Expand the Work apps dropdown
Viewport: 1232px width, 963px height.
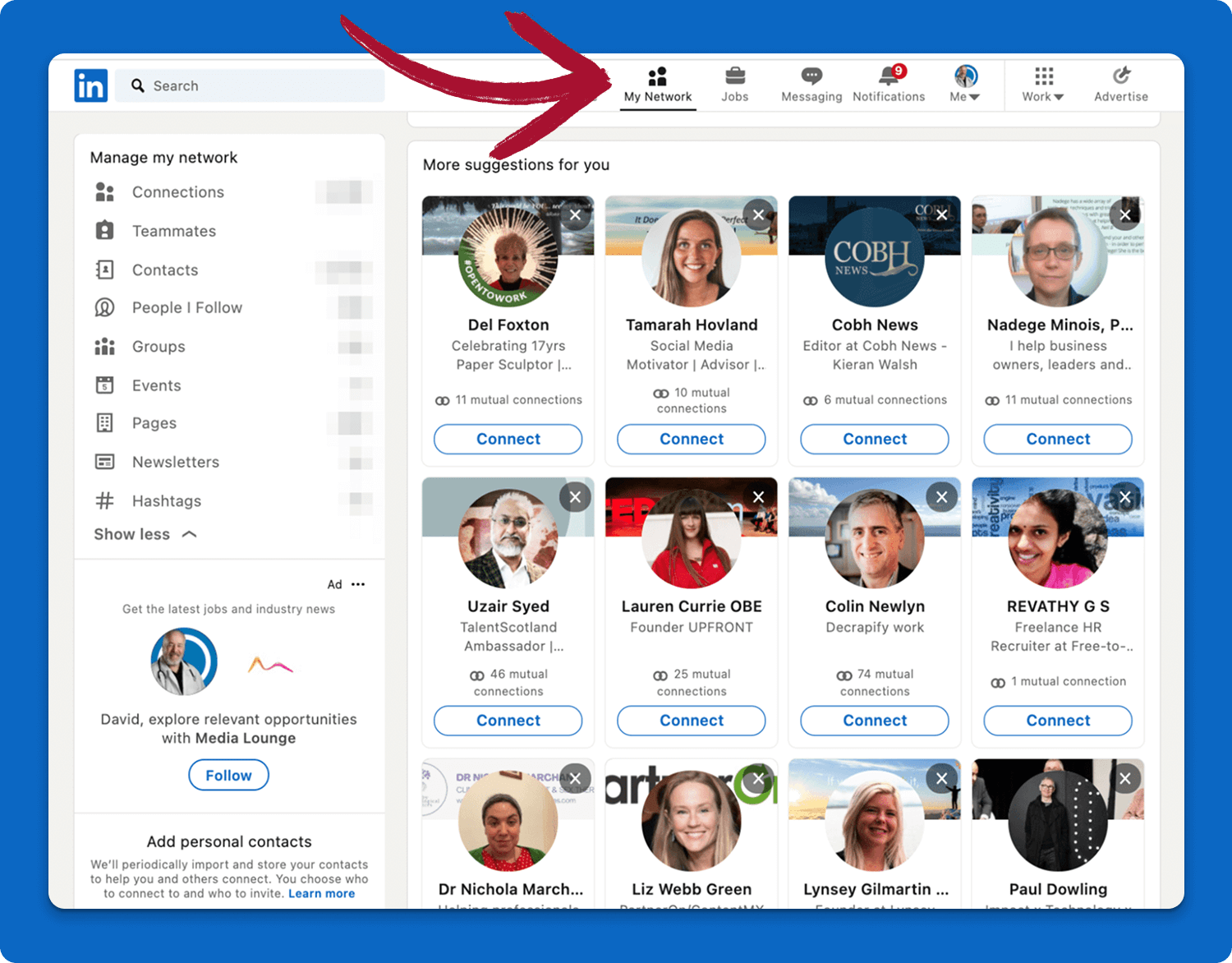tap(1043, 85)
